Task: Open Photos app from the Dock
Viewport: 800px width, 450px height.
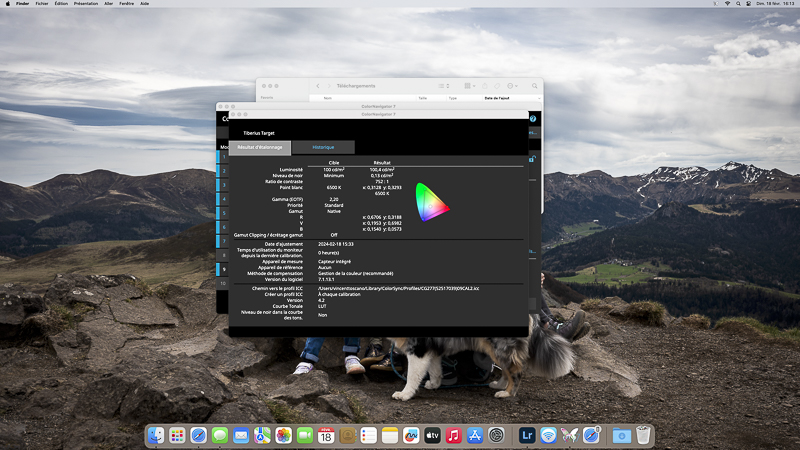Action: click(x=283, y=436)
